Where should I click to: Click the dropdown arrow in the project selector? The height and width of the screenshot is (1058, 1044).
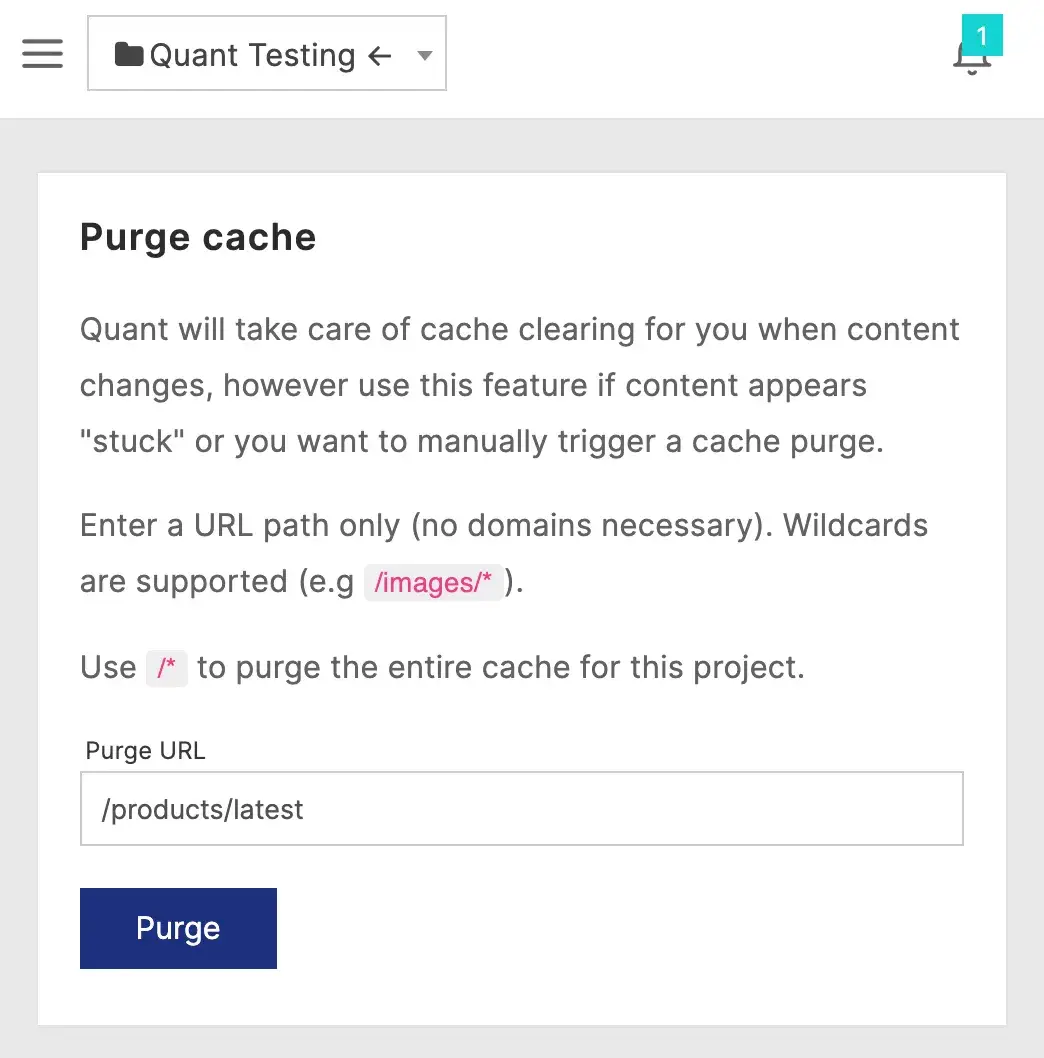[x=424, y=56]
